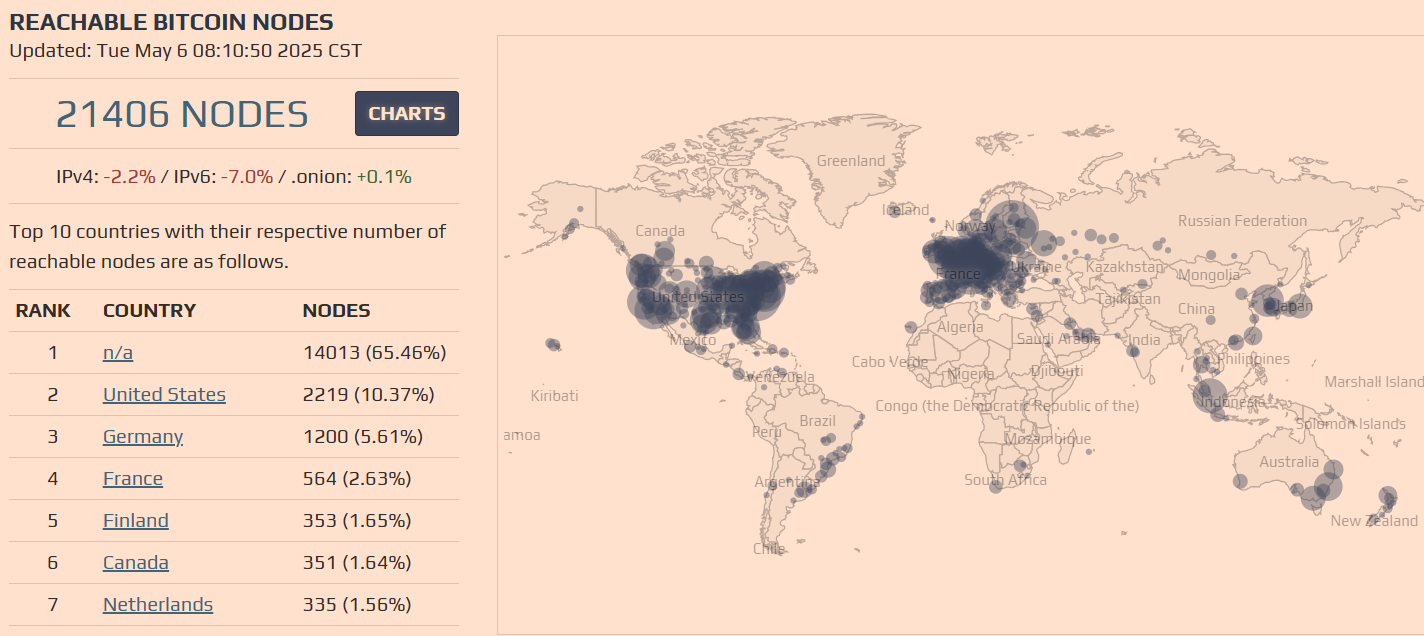Click the COUNTRY column header
This screenshot has height=636, width=1424.
(x=149, y=311)
